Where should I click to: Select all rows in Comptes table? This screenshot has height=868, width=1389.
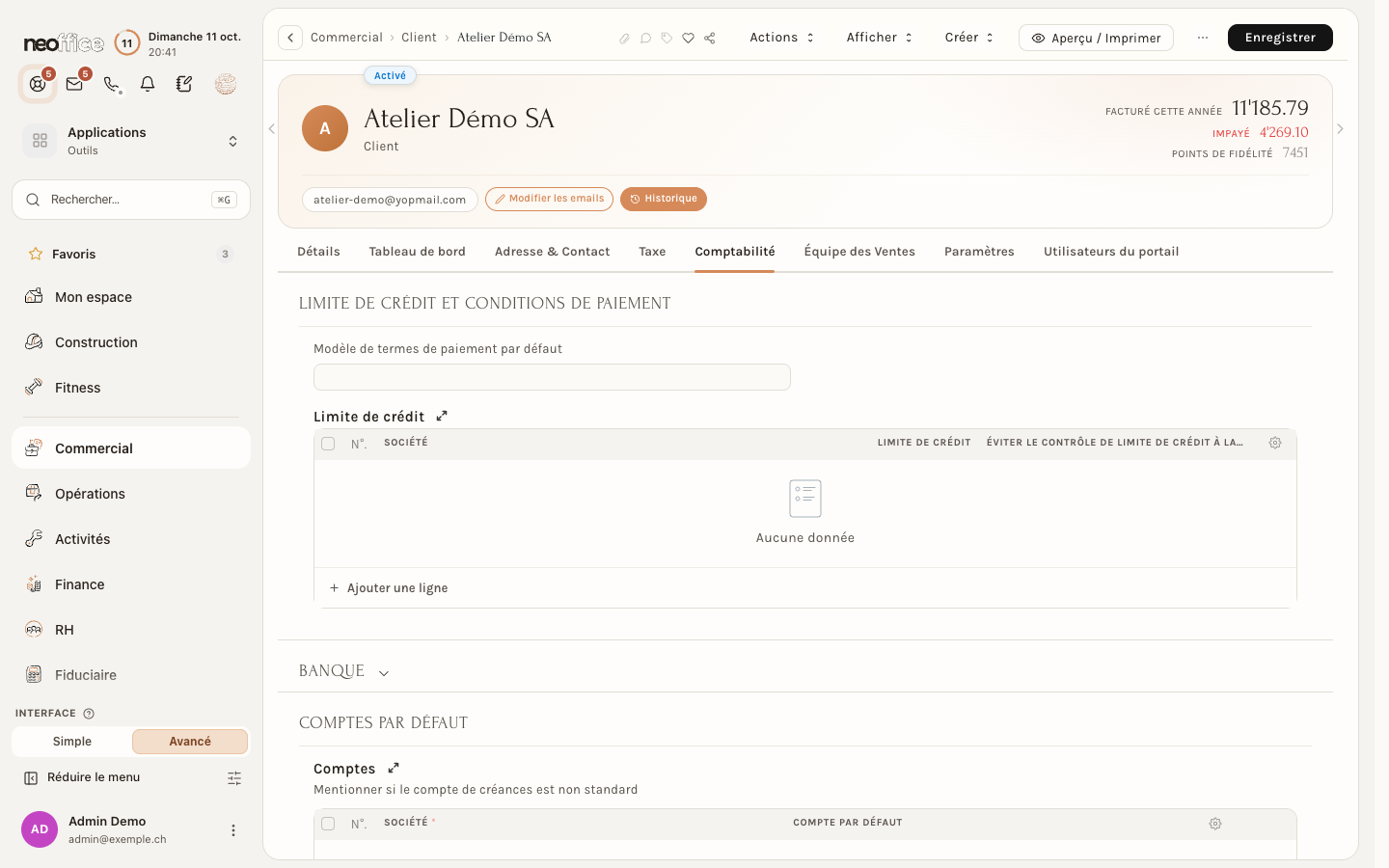[328, 824]
